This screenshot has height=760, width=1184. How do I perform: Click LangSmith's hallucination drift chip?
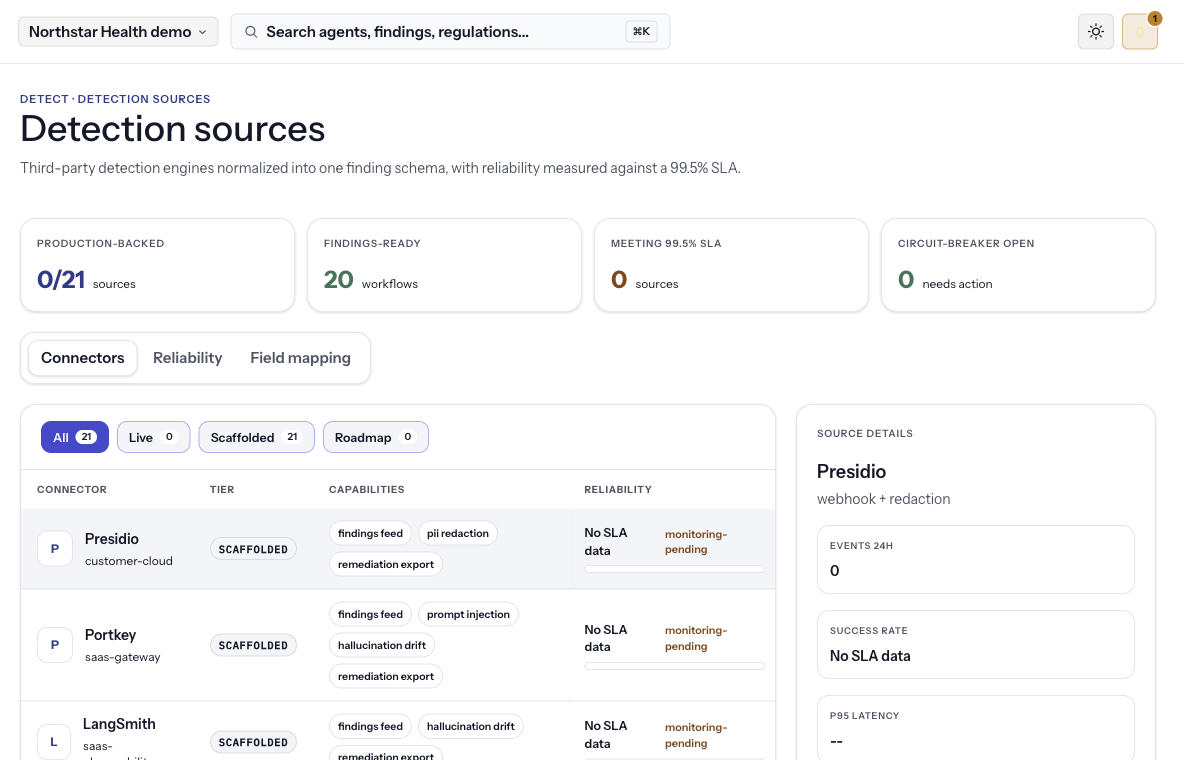point(470,726)
